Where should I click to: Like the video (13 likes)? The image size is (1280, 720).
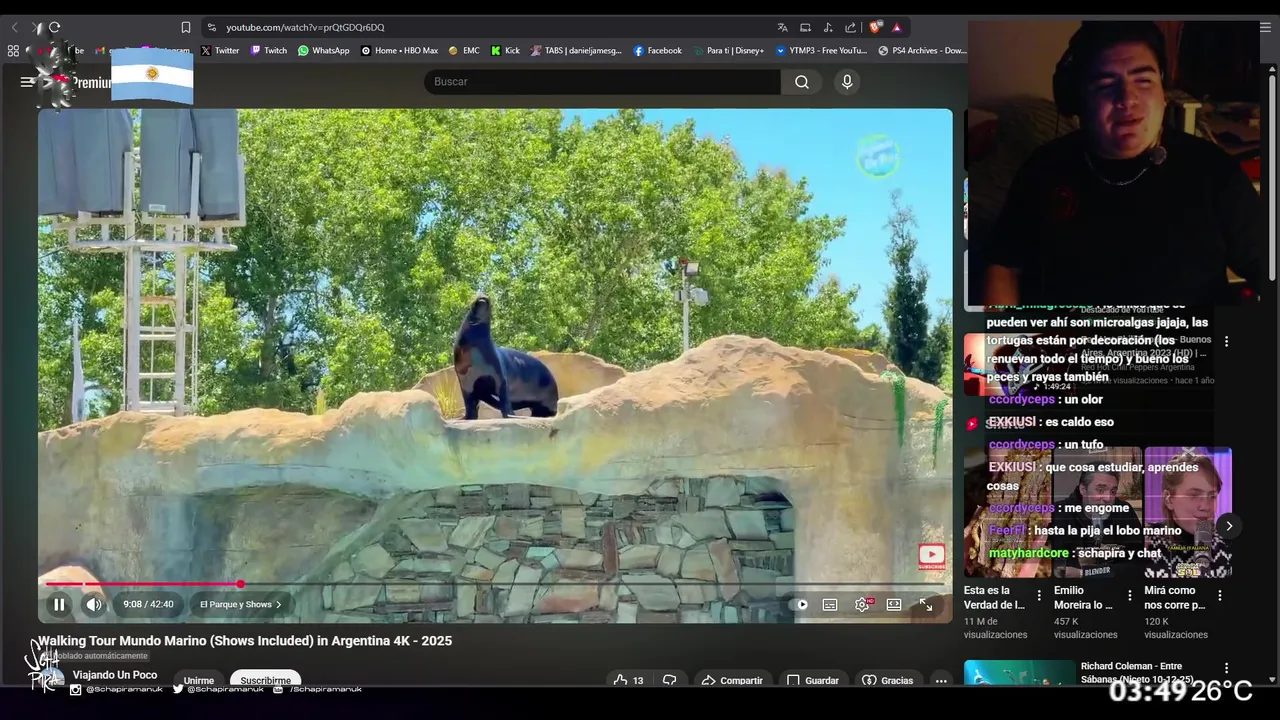[629, 680]
